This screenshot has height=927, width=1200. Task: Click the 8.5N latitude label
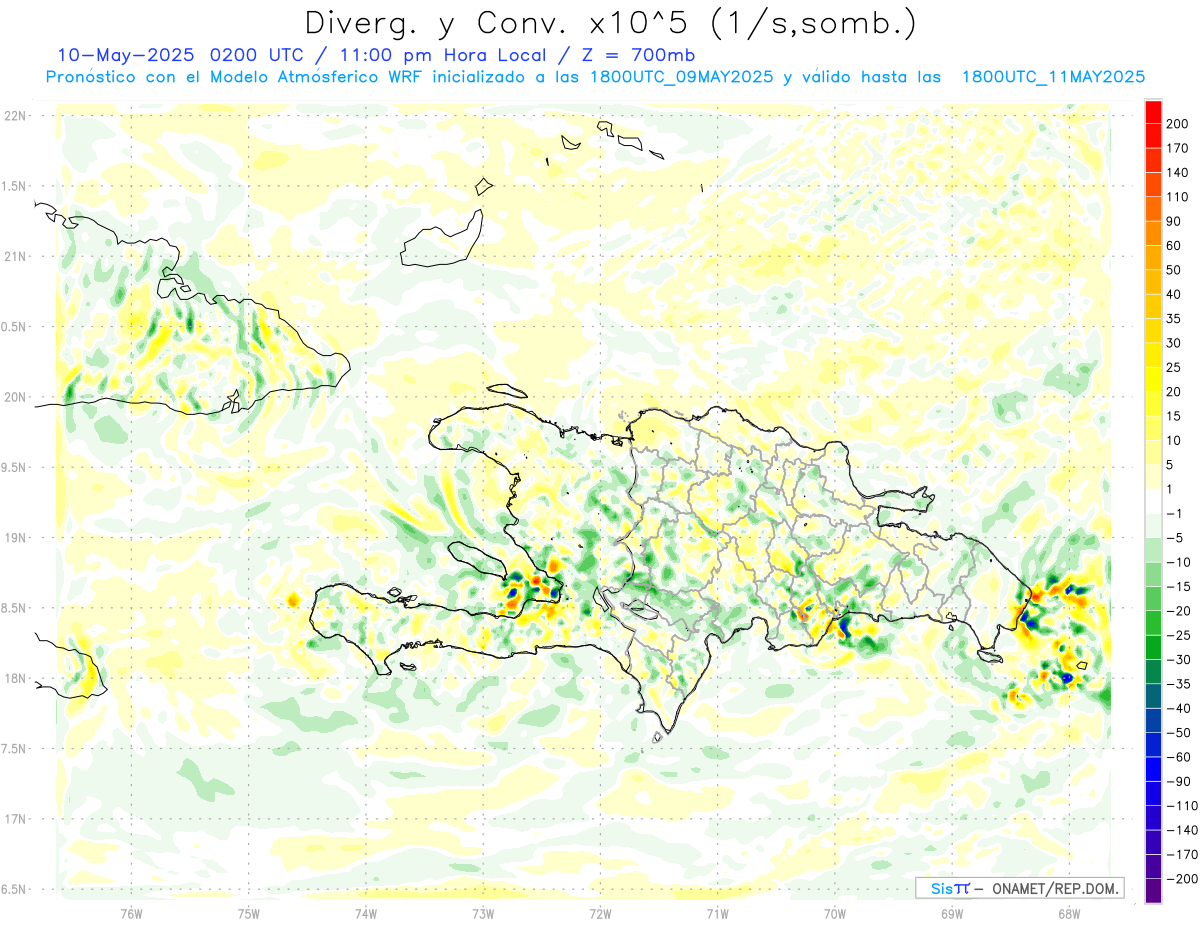pyautogui.click(x=15, y=608)
